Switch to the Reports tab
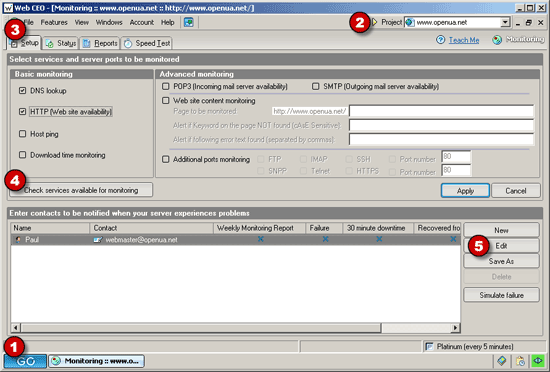 (x=100, y=43)
